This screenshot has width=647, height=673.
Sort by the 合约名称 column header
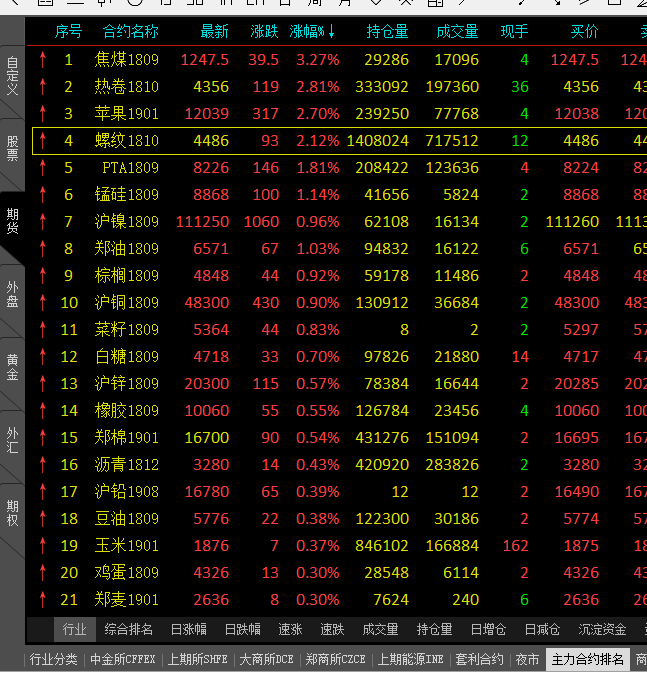tap(131, 31)
